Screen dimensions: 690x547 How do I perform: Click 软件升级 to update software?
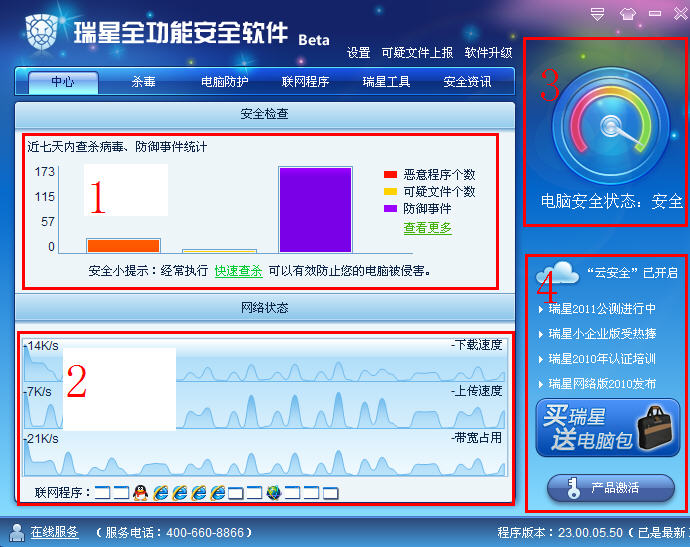488,53
